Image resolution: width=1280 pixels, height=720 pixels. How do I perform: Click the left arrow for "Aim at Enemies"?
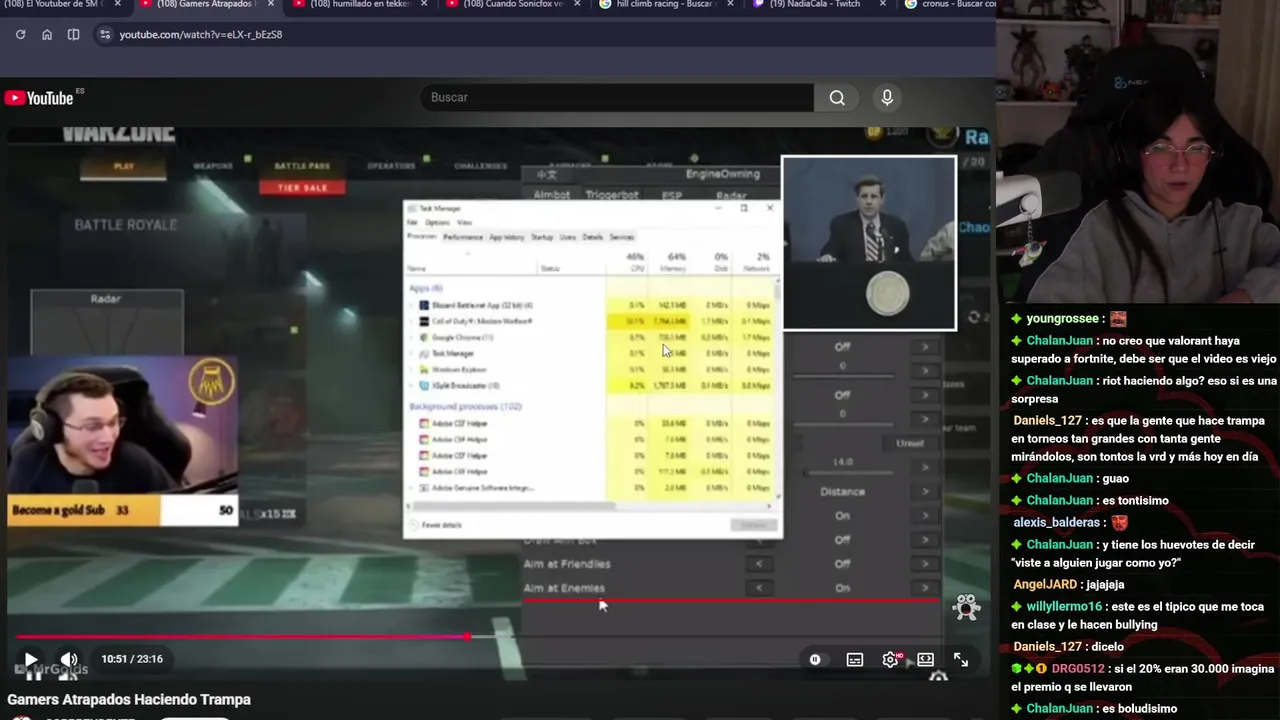point(759,588)
